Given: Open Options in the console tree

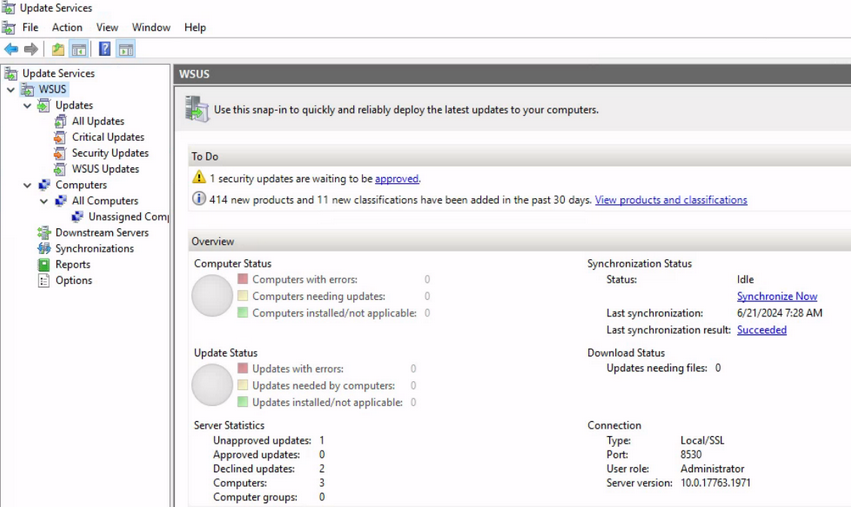Looking at the screenshot, I should click(x=74, y=280).
